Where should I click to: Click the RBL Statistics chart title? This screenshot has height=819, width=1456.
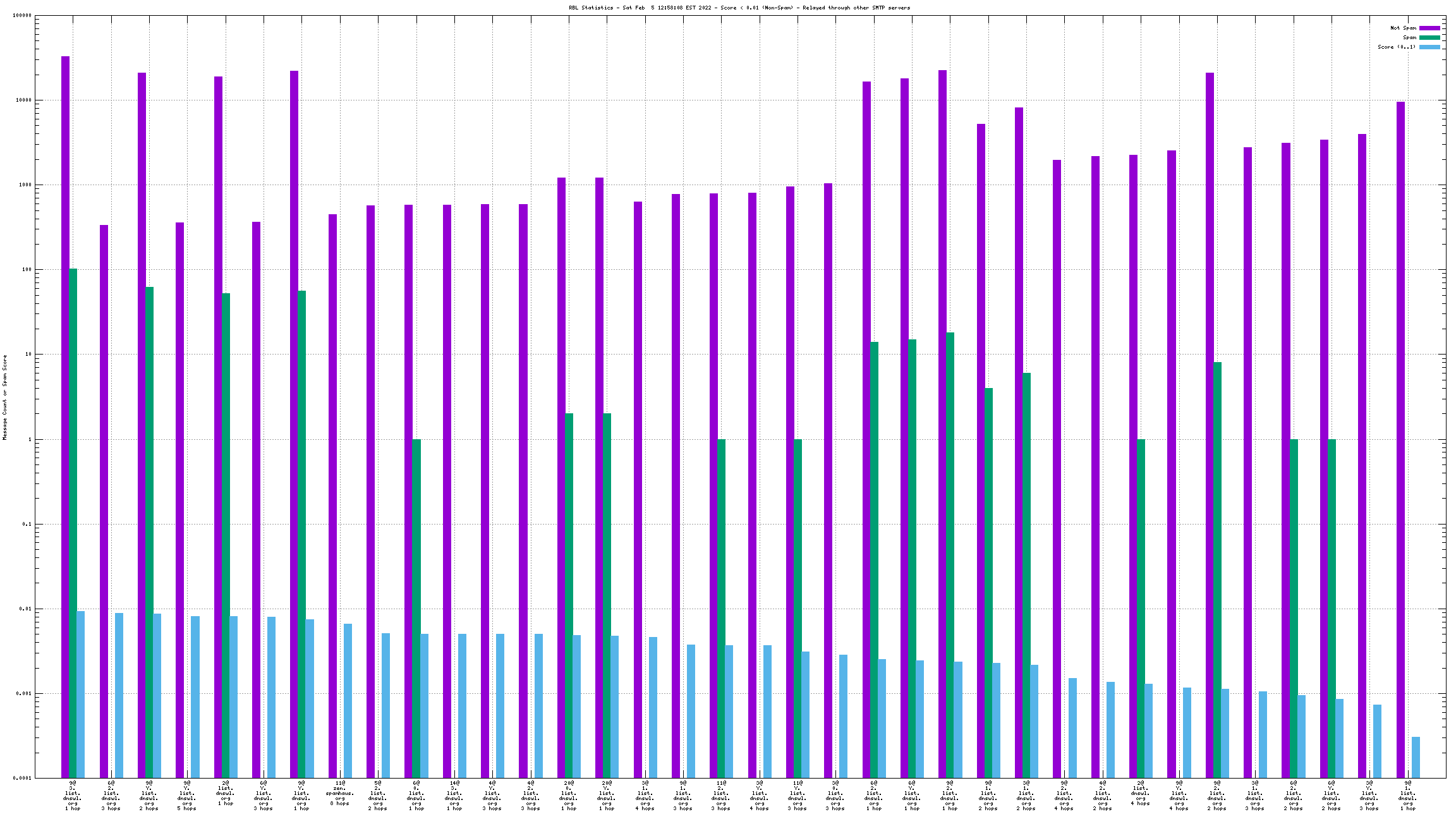point(739,8)
